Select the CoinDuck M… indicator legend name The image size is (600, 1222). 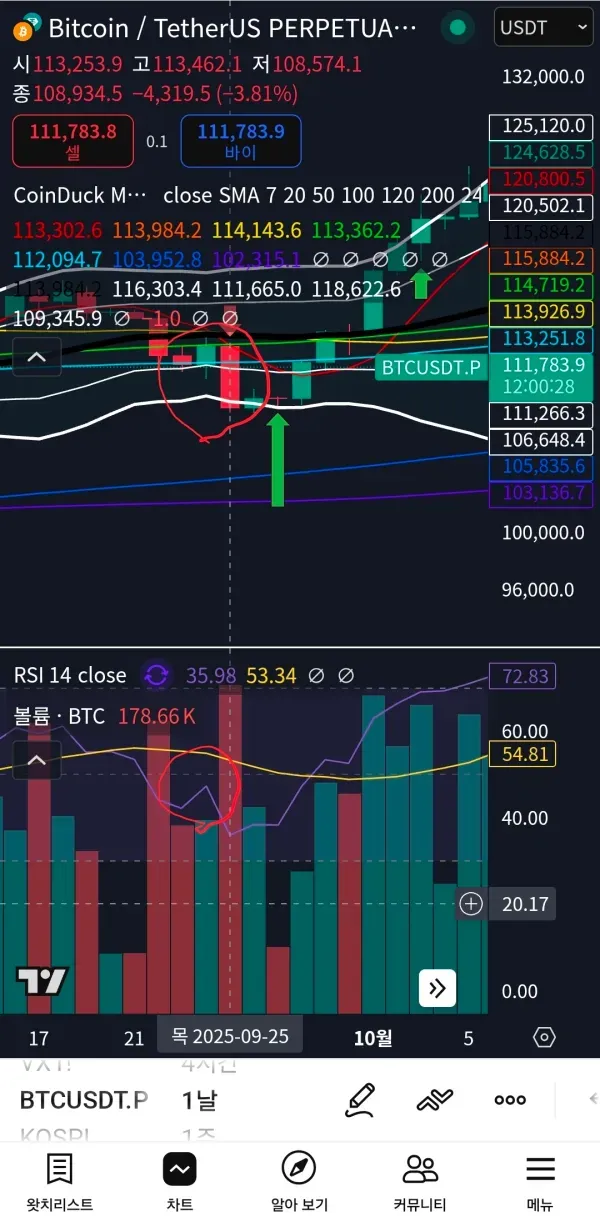(80, 195)
